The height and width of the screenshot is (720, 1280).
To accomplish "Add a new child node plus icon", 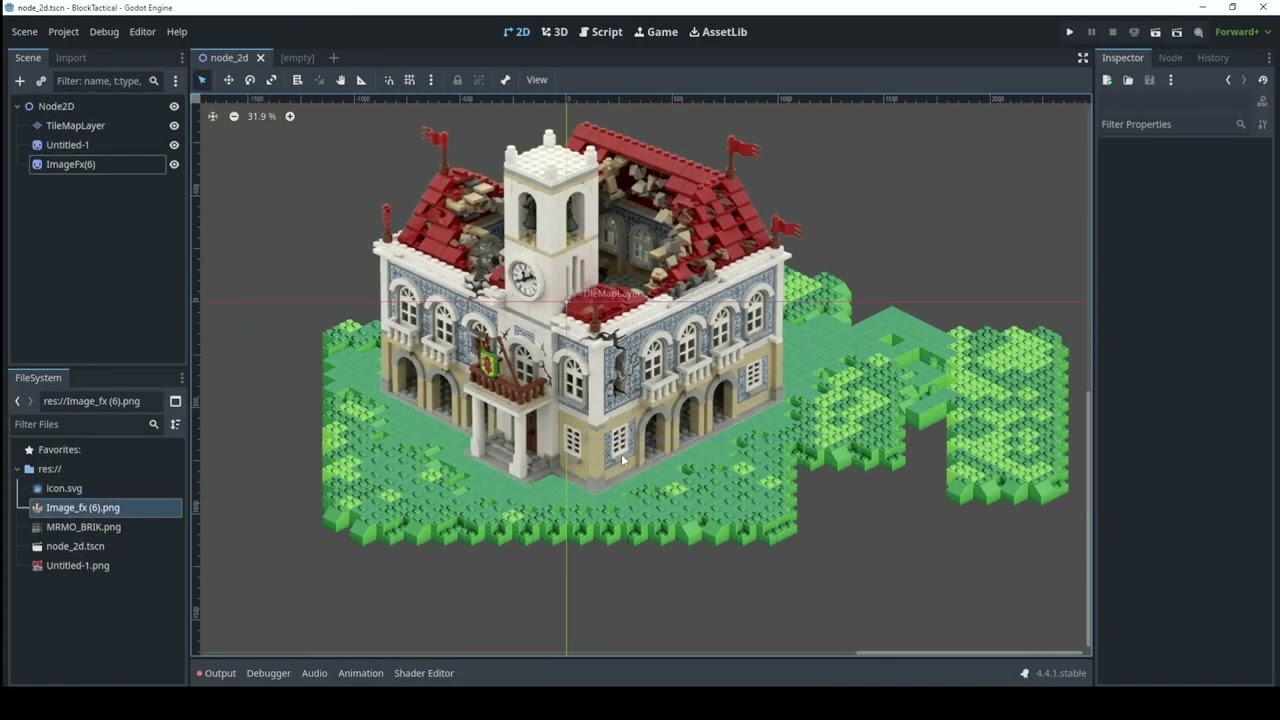I will click(x=19, y=81).
